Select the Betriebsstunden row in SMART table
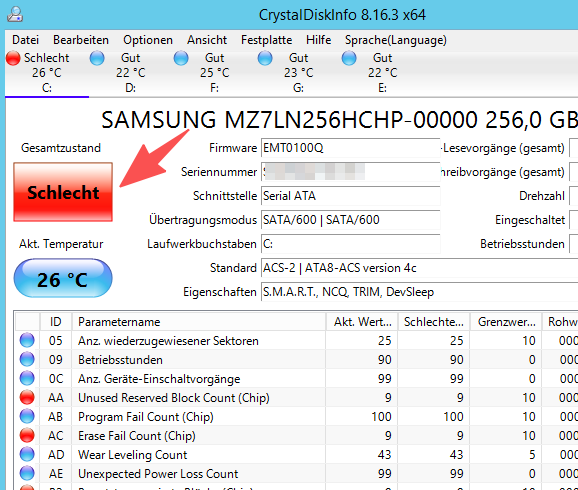Screen dimensions: 578x490 pos(296,360)
